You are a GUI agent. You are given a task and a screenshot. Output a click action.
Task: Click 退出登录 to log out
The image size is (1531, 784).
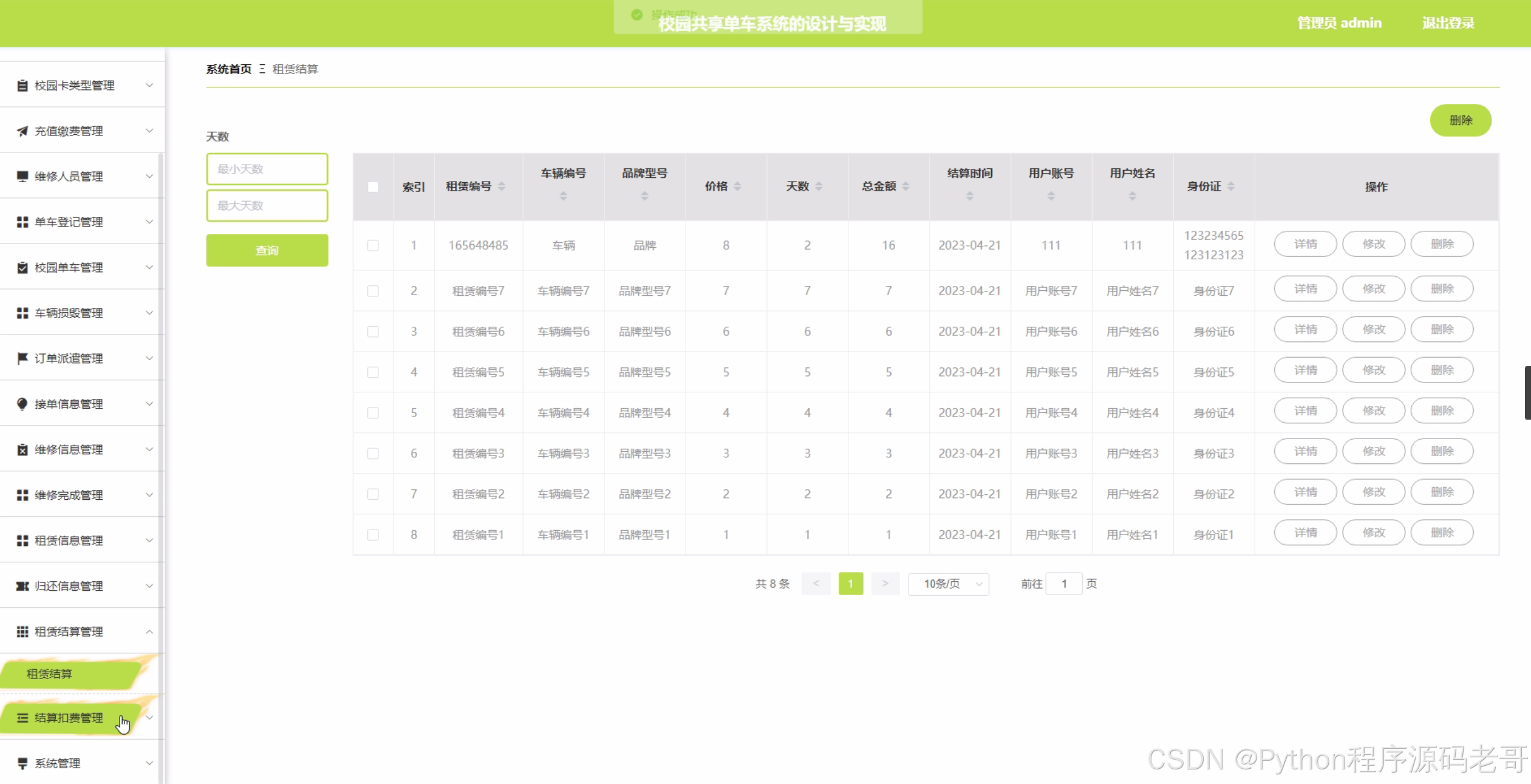tap(1448, 23)
